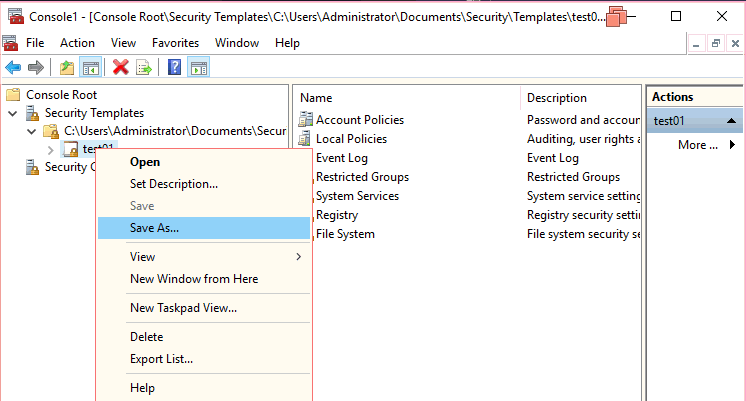Choose Set Description... in context menu
The image size is (746, 401).
174,184
